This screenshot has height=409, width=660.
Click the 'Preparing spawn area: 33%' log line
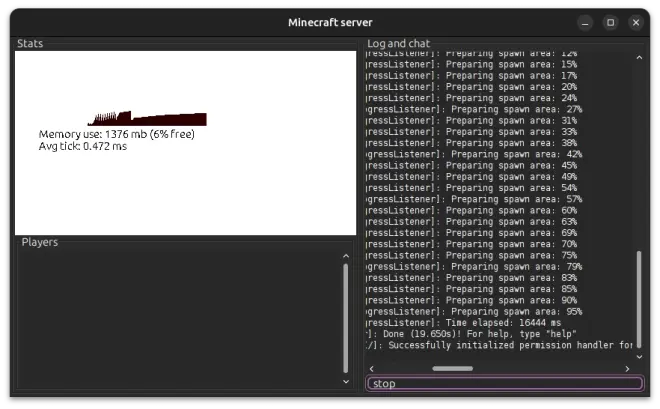(471, 132)
